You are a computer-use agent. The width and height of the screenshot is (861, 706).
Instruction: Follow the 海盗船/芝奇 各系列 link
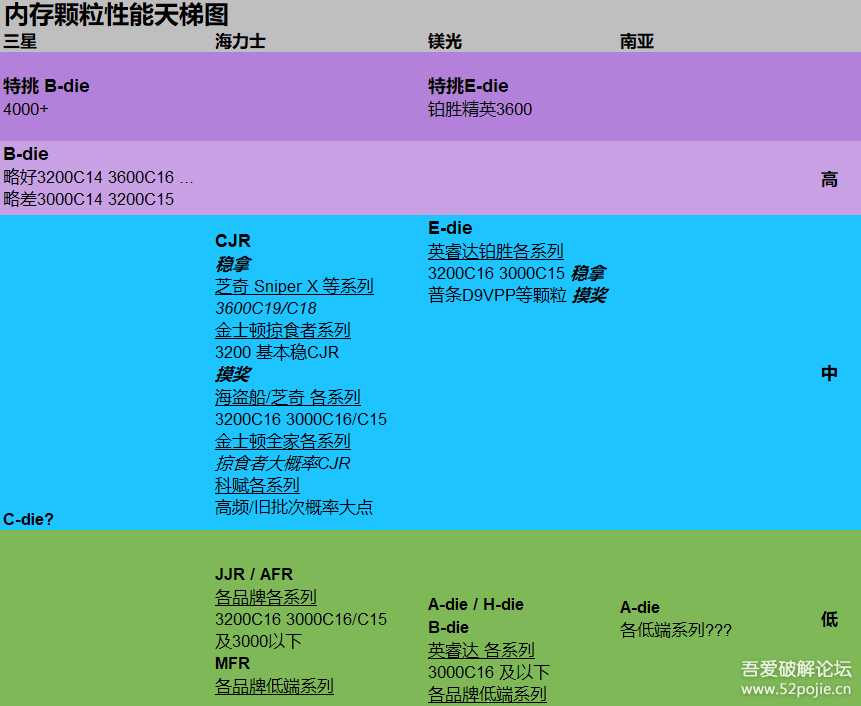(287, 397)
